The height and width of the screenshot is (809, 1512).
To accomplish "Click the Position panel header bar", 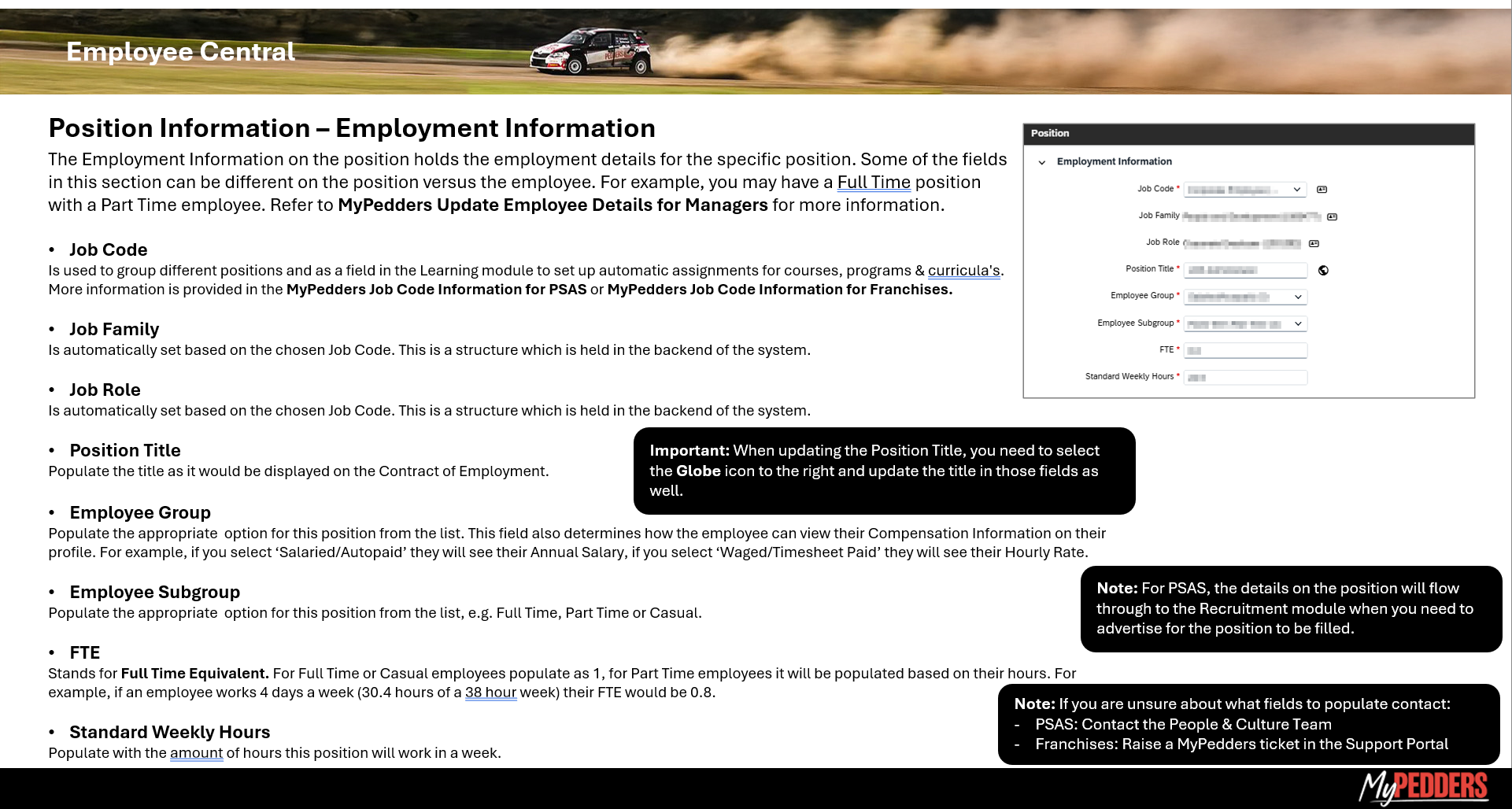I will (1248, 134).
